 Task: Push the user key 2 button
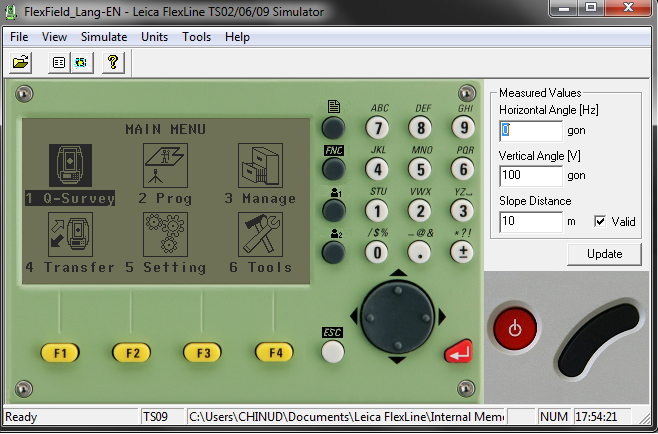[x=333, y=253]
